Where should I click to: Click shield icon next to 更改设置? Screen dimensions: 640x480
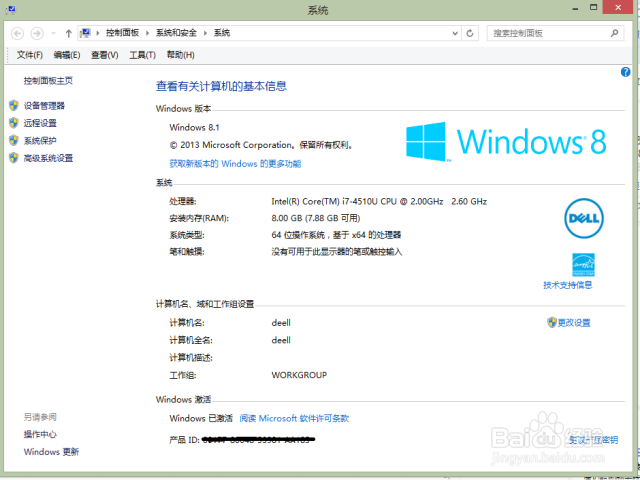tap(552, 322)
